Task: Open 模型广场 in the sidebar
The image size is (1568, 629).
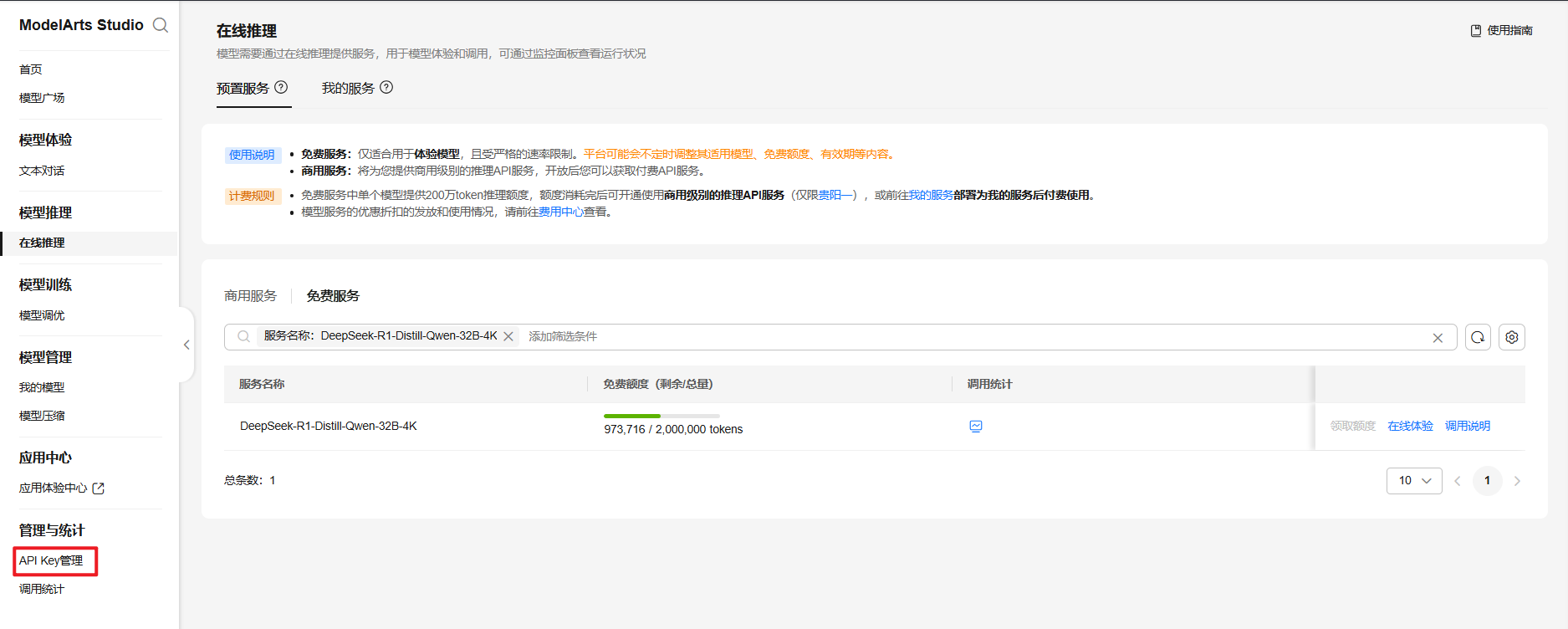Action: [42, 98]
